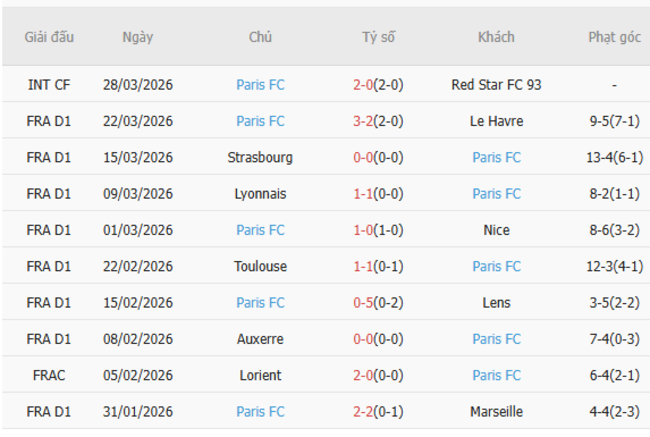Select the Red Star FC 93 team name

tap(496, 85)
